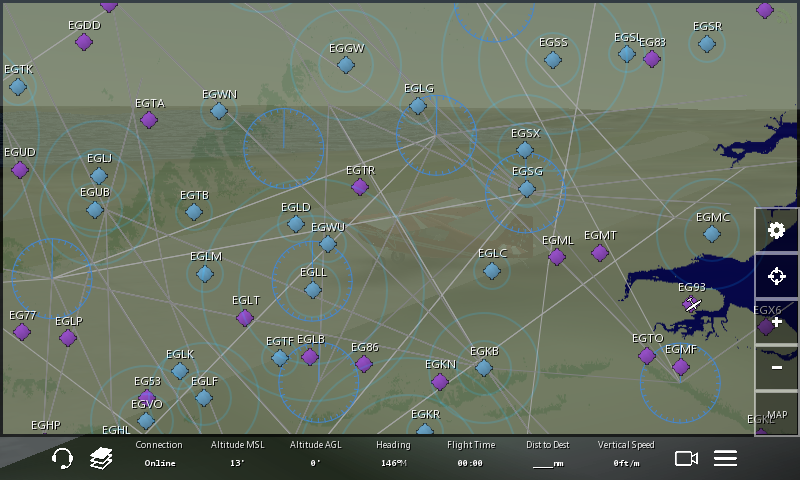Open the ATC headset icon
This screenshot has height=480, width=800.
coord(62,458)
